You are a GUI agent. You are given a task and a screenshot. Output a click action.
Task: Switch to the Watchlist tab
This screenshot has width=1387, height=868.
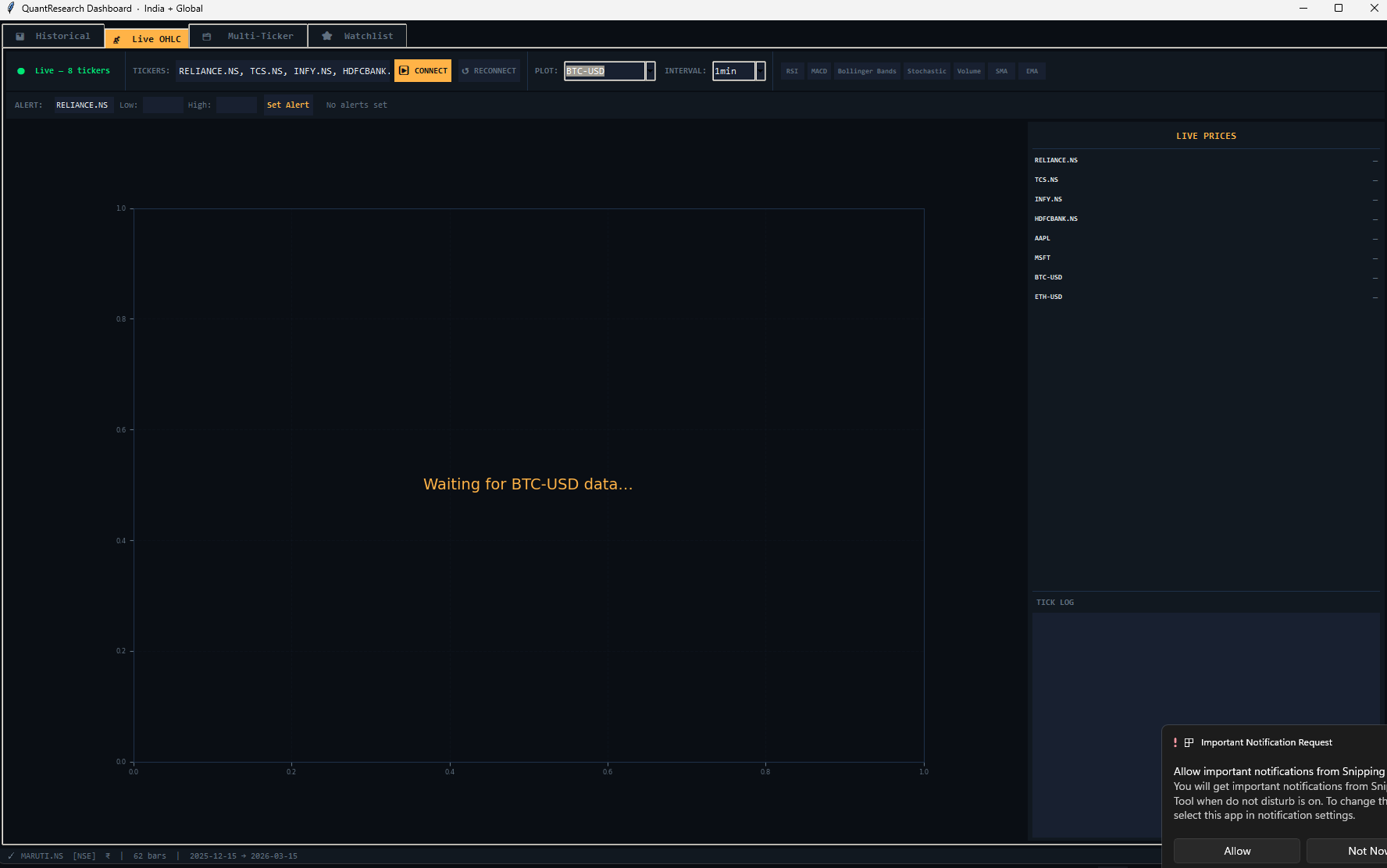coord(357,37)
